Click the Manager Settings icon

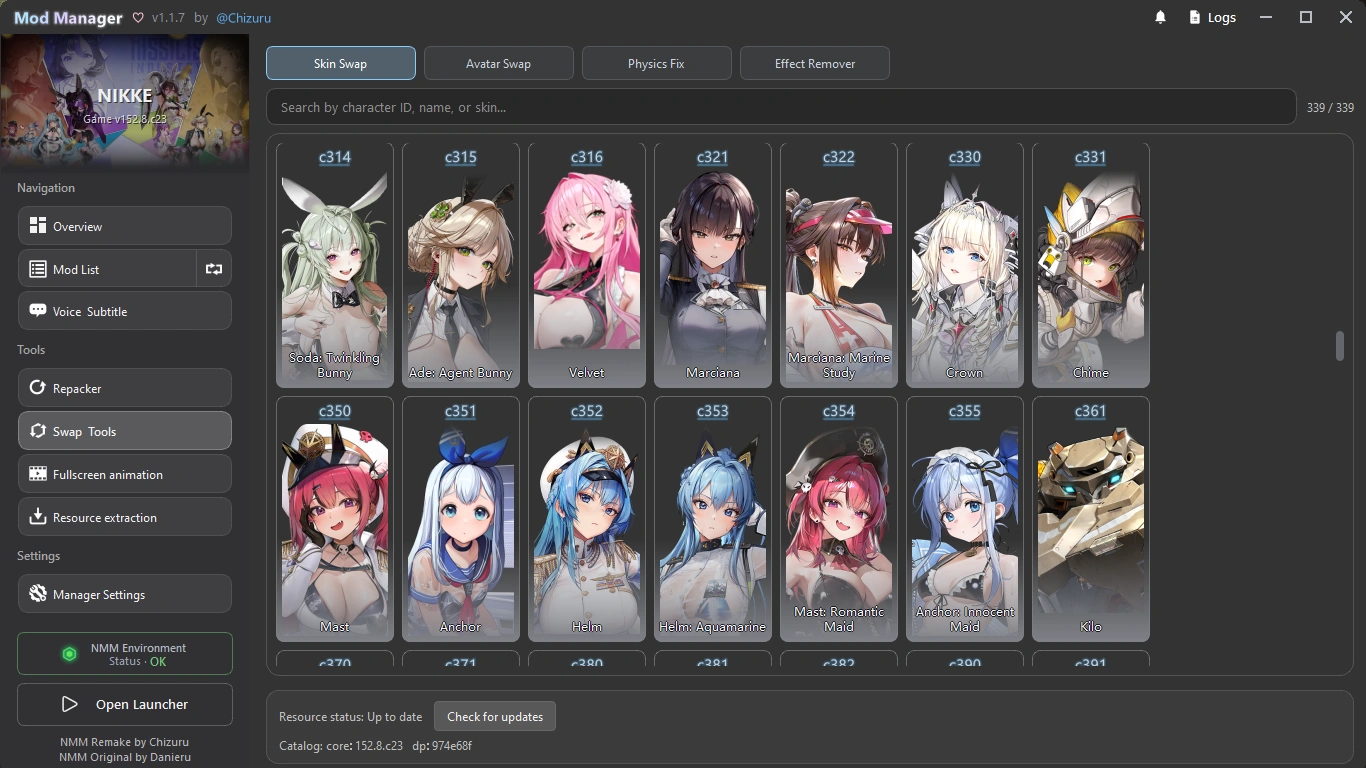coord(38,594)
